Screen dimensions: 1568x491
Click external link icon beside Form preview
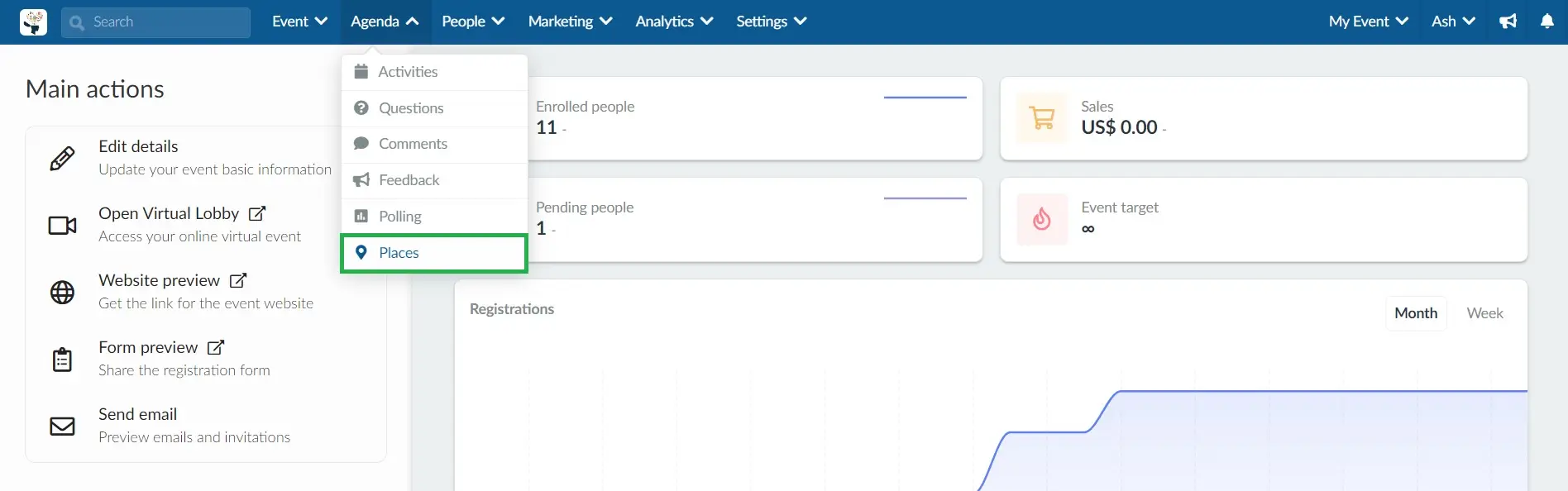(x=216, y=347)
